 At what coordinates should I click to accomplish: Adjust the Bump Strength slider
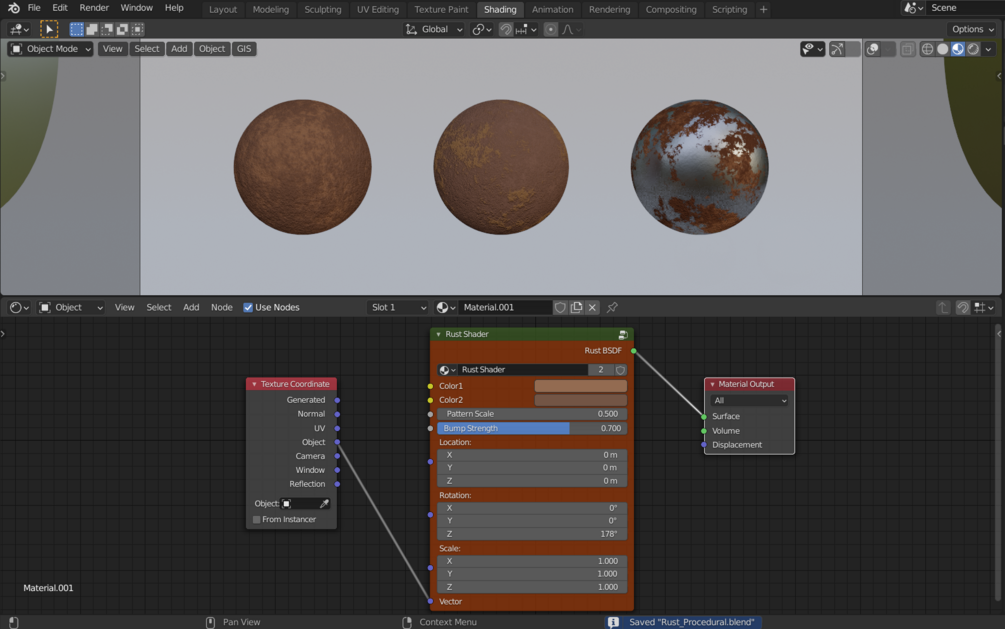coord(532,428)
